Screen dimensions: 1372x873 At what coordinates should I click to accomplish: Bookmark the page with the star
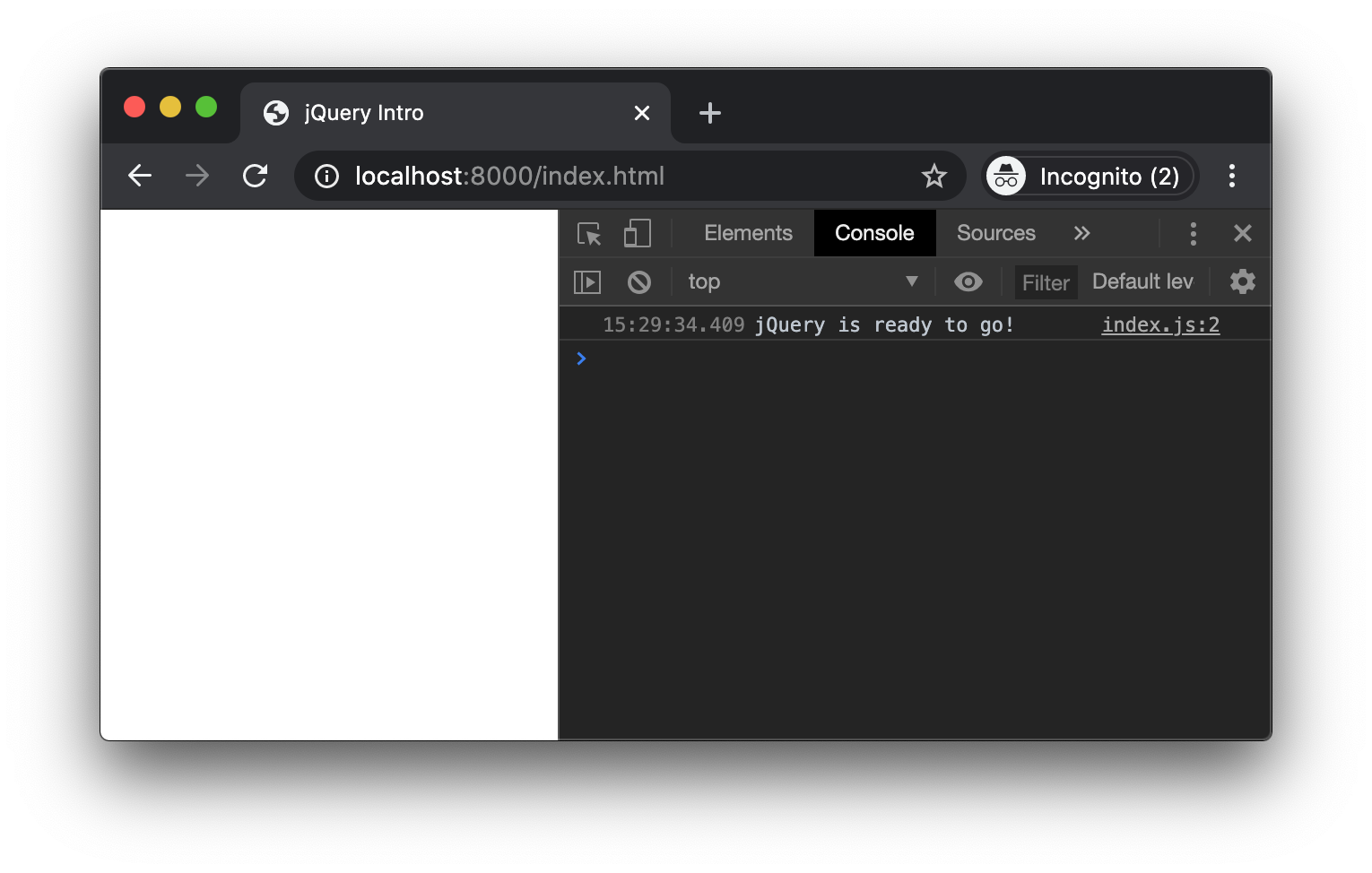(x=934, y=177)
